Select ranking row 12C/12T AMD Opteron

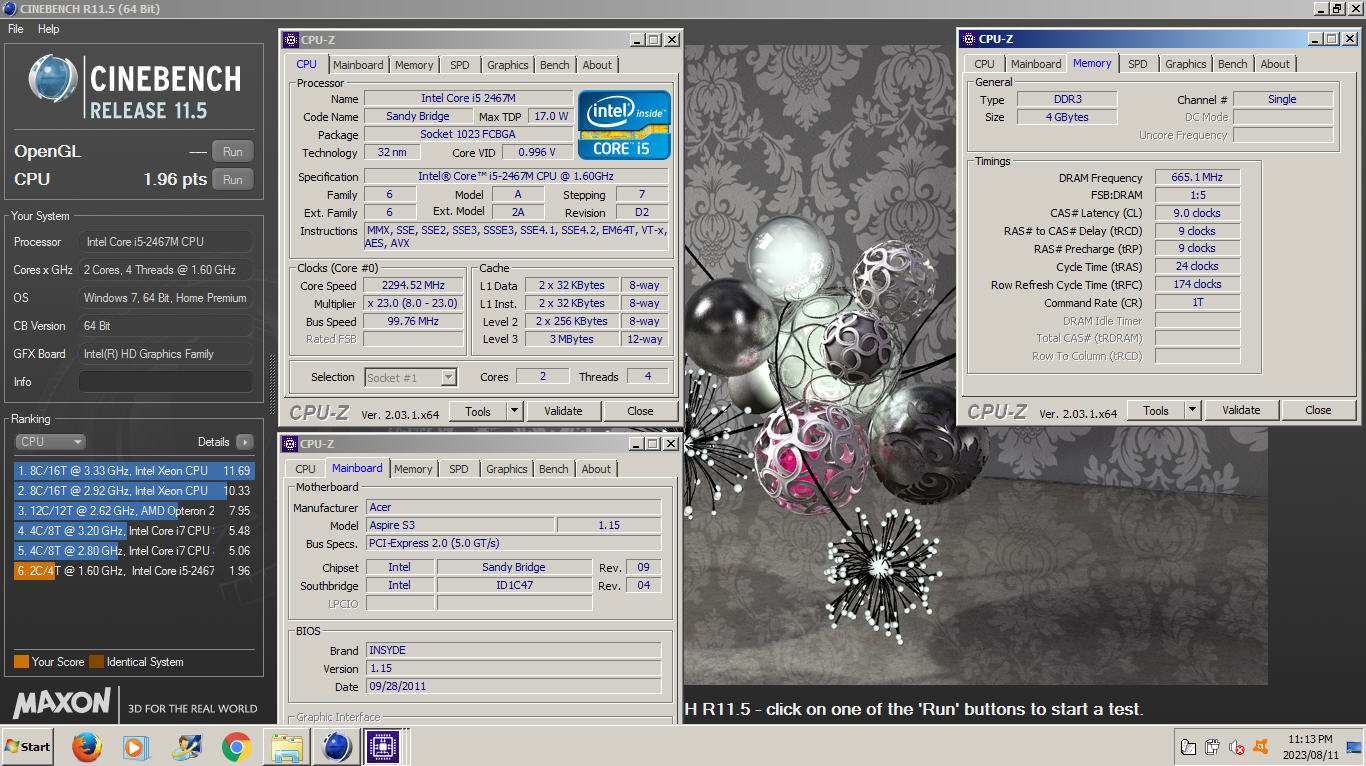click(x=134, y=511)
